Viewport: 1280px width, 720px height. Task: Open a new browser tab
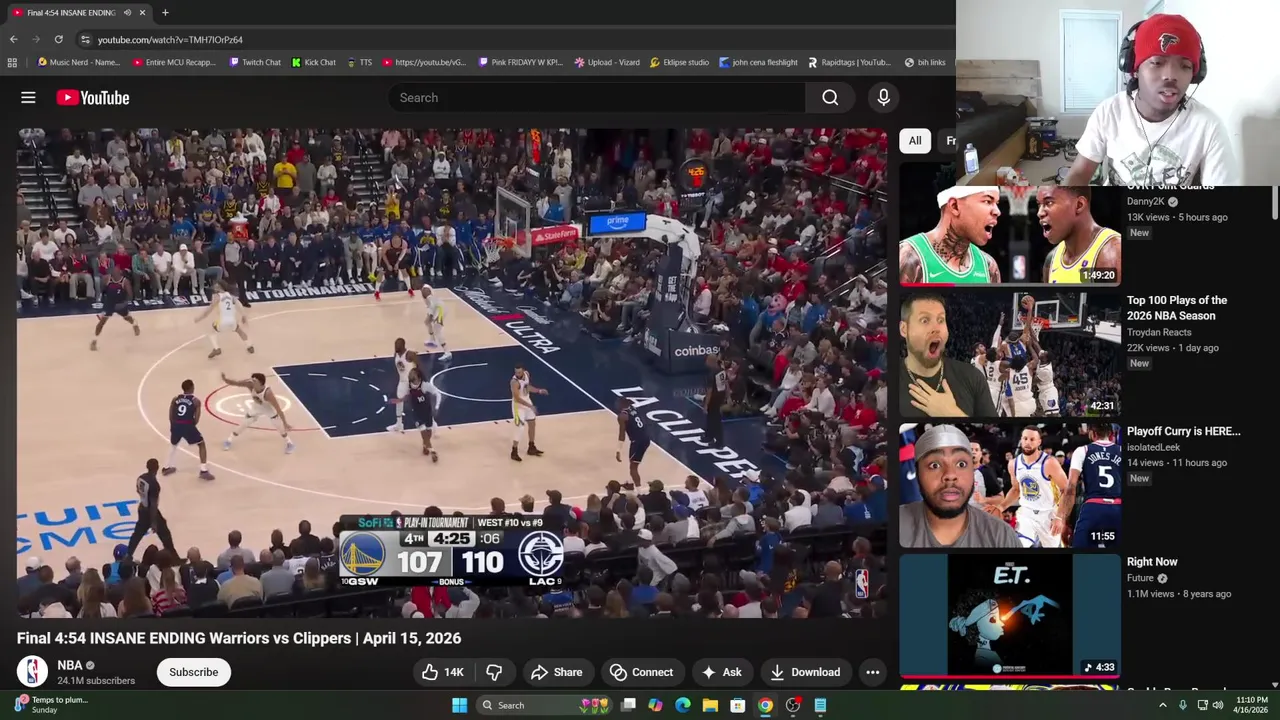pos(165,12)
